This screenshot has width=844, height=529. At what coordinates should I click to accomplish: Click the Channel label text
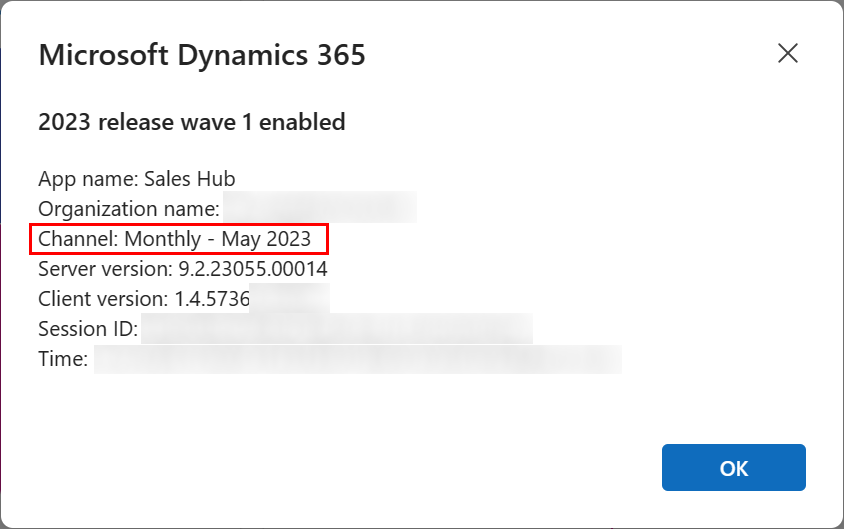tap(79, 238)
